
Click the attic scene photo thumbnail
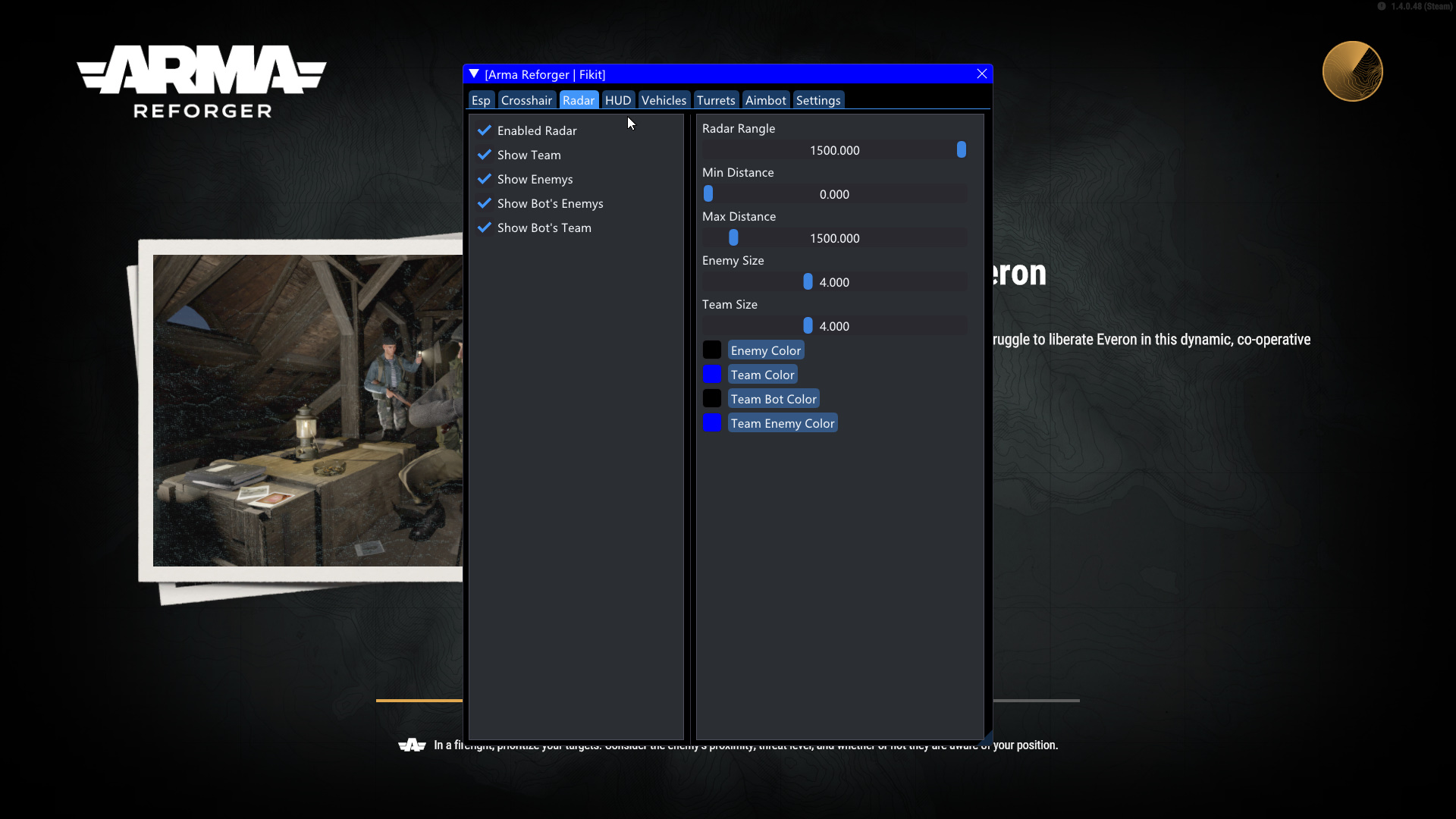(x=307, y=410)
